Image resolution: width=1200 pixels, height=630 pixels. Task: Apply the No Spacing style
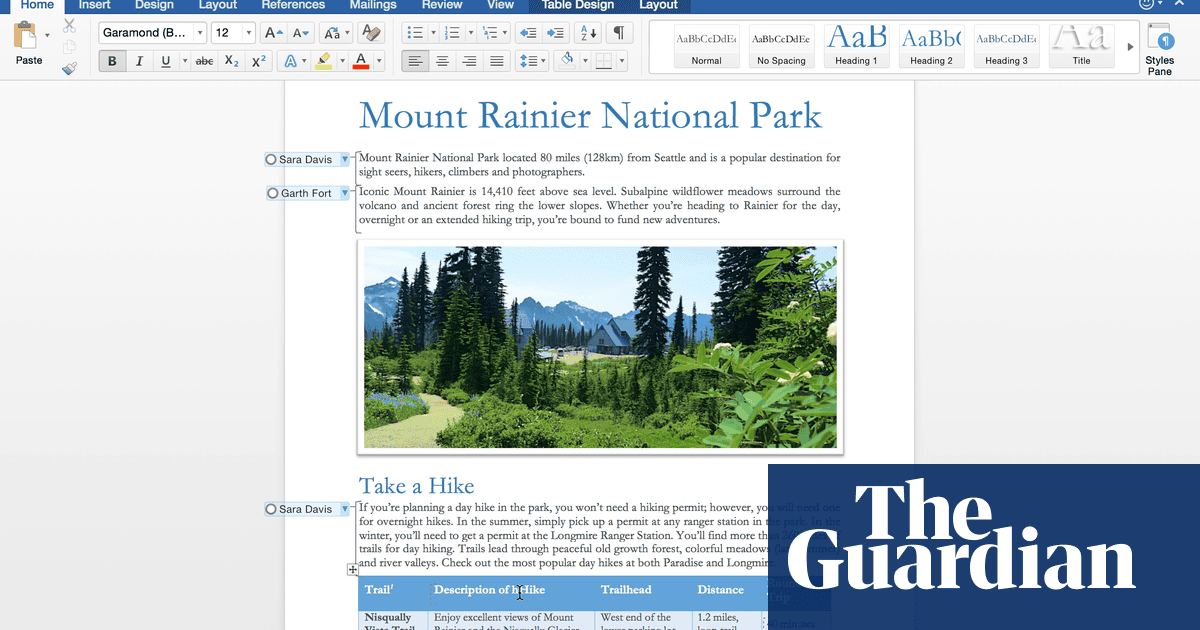point(781,46)
